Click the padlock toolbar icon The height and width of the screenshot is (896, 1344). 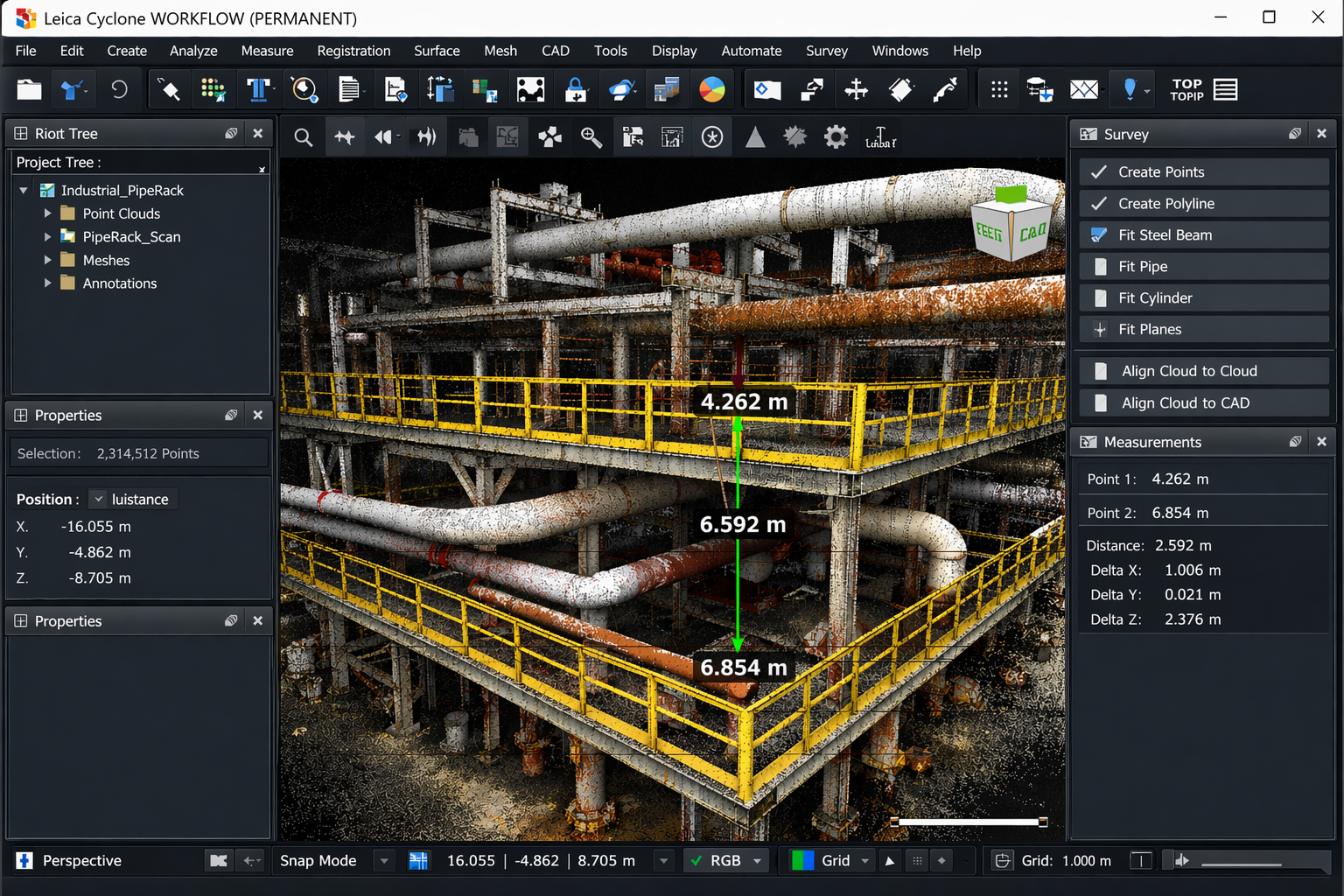(576, 89)
